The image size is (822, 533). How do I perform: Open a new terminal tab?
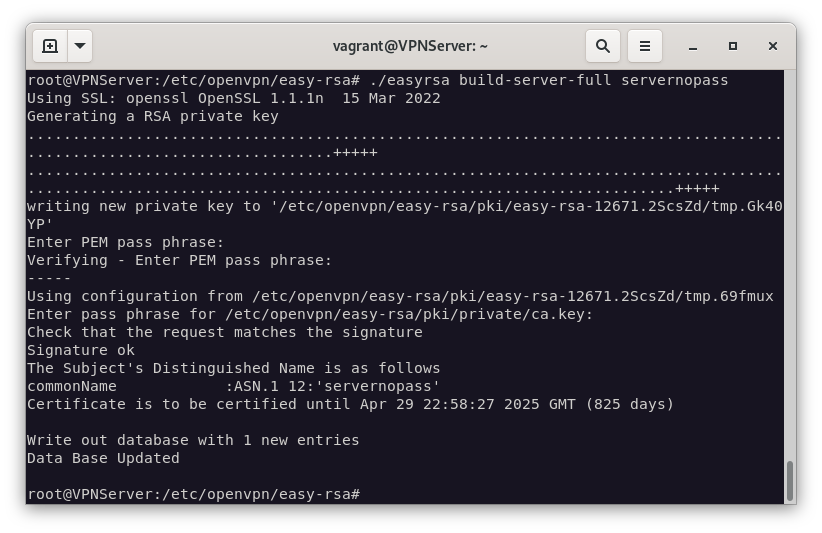pos(50,46)
